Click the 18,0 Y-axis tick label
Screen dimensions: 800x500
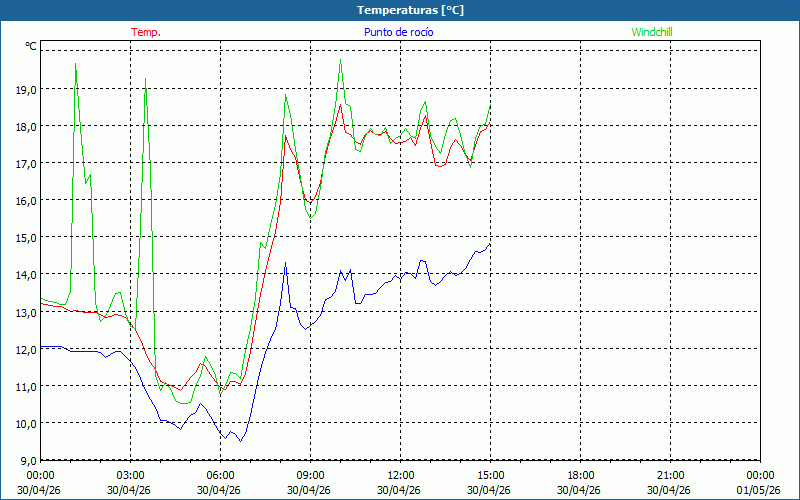[25, 126]
